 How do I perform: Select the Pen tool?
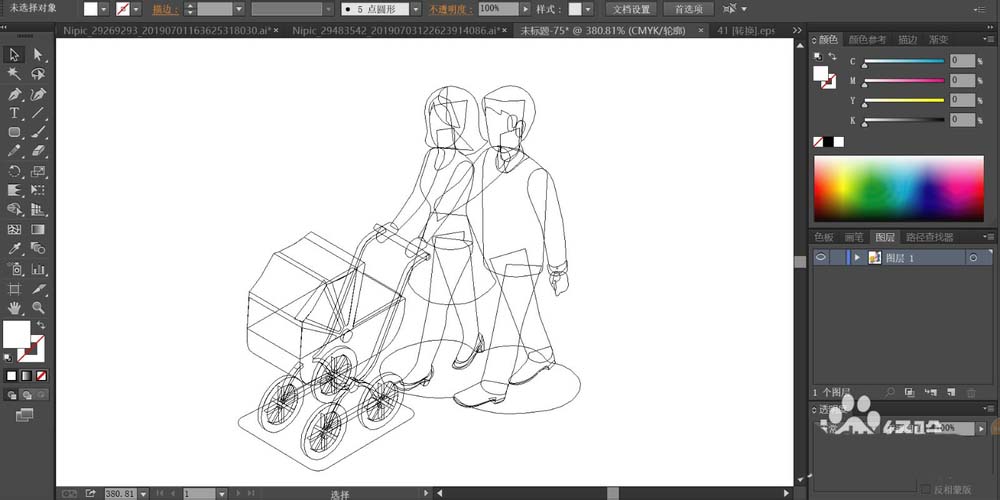(14, 94)
